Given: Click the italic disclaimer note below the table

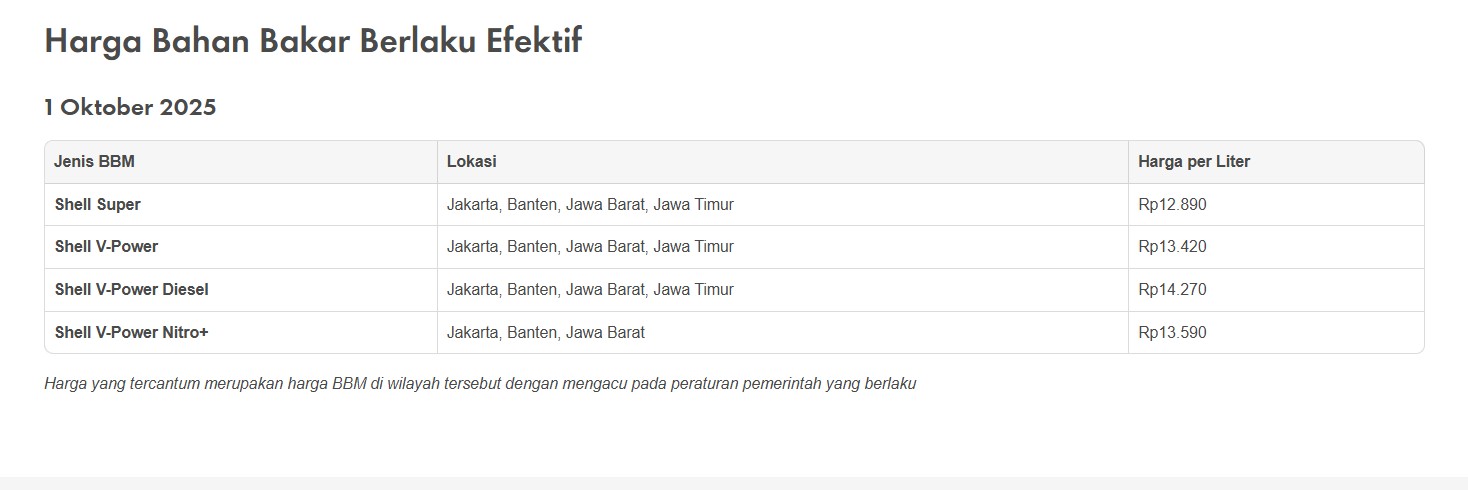Looking at the screenshot, I should [480, 384].
